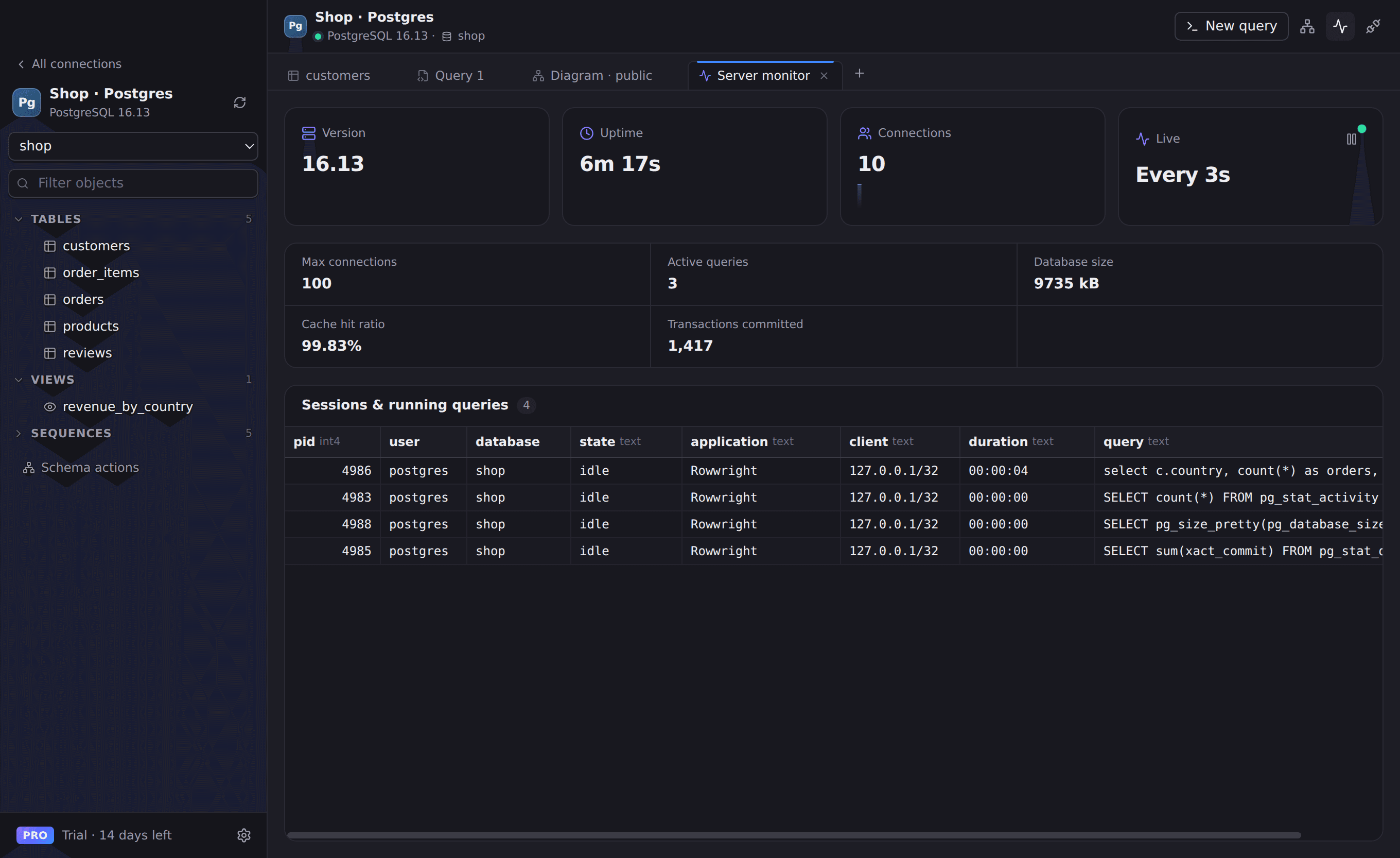Image resolution: width=1400 pixels, height=858 pixels.
Task: Click the Live pulse icon
Action: click(1142, 139)
